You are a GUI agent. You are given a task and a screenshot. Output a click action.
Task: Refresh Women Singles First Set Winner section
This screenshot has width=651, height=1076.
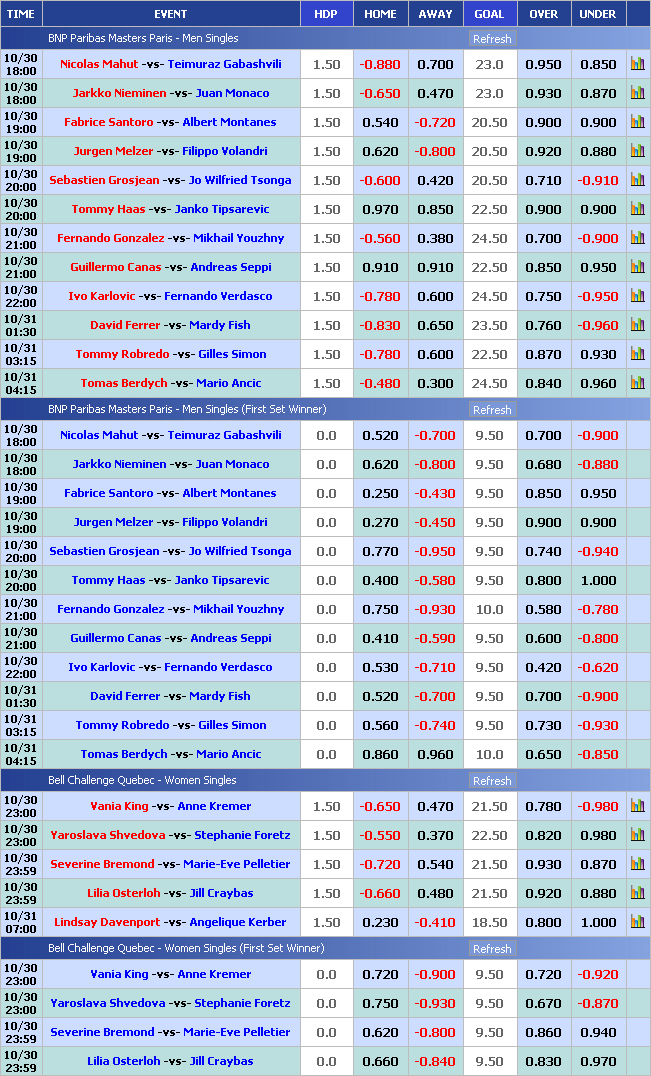(491, 949)
